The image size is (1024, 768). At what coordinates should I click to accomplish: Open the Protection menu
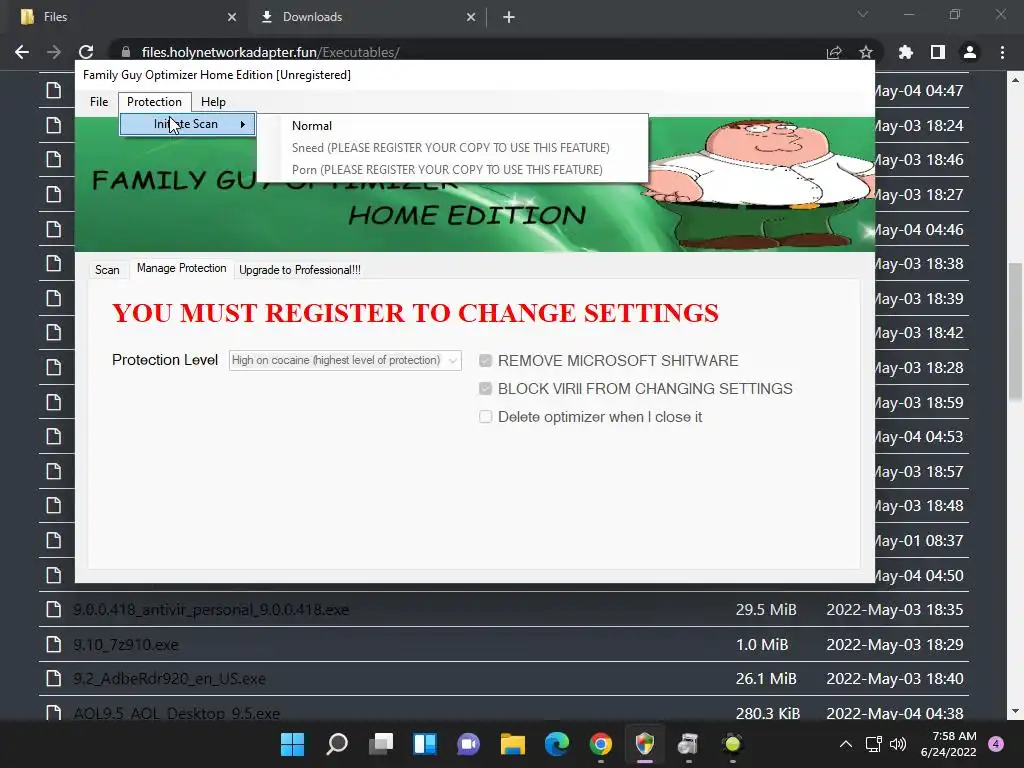(x=155, y=102)
